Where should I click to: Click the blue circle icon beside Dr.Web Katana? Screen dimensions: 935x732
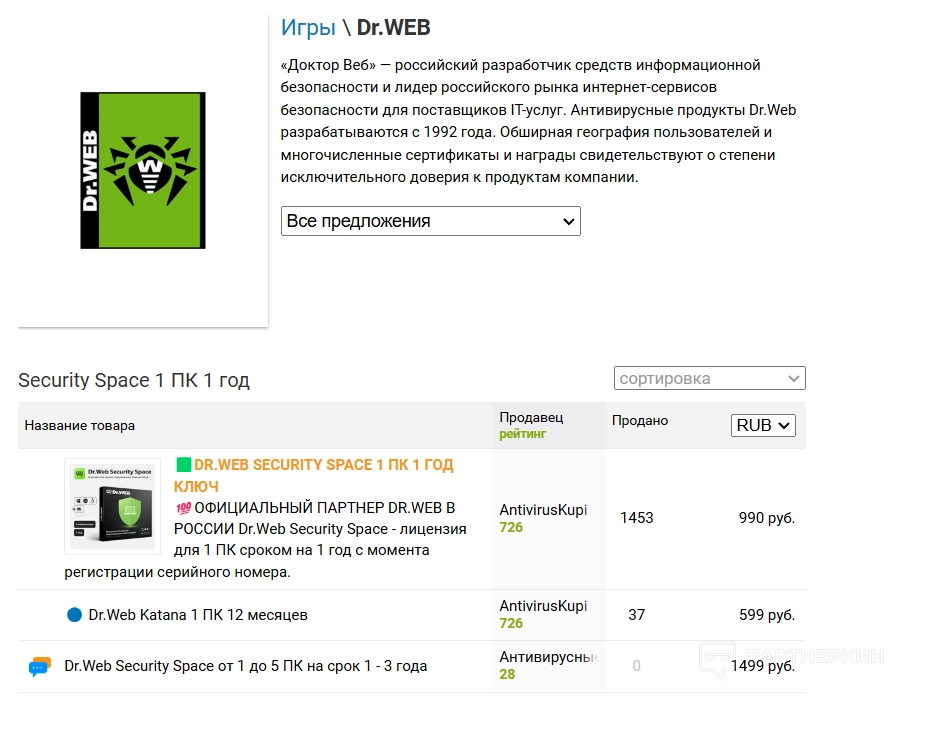click(x=74, y=615)
